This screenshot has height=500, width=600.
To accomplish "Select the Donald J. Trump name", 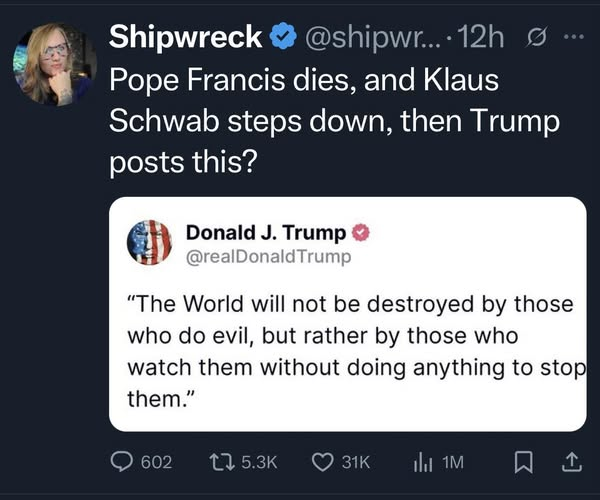I will click(x=266, y=233).
